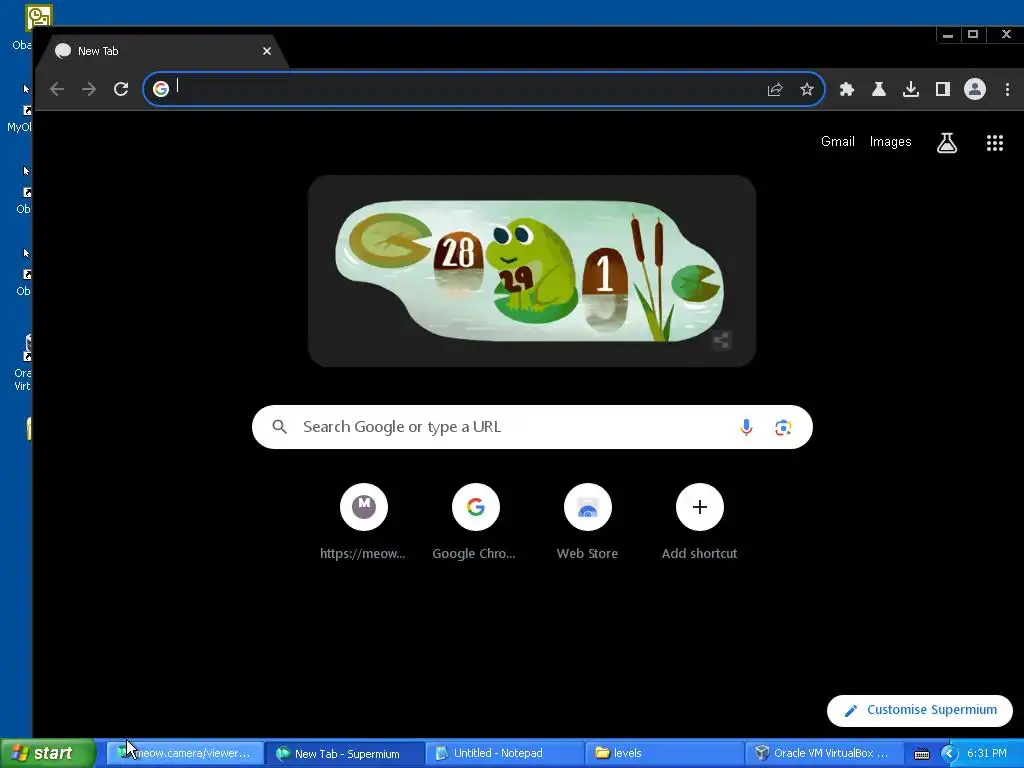Open the https://meow... shortcut
This screenshot has width=1024, height=768.
[x=363, y=522]
